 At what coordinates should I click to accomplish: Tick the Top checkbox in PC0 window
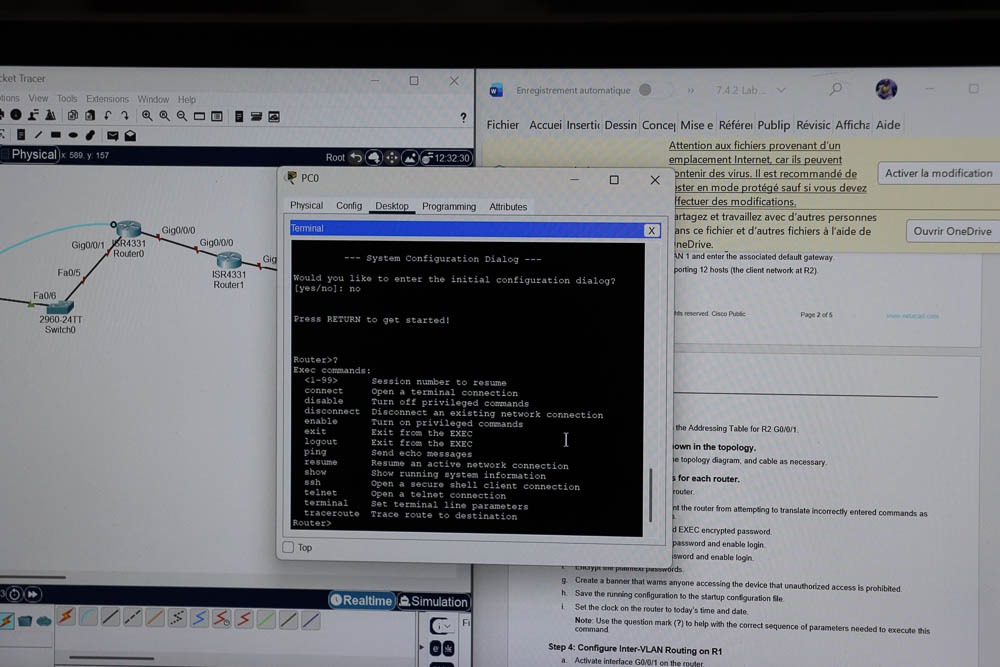[288, 547]
